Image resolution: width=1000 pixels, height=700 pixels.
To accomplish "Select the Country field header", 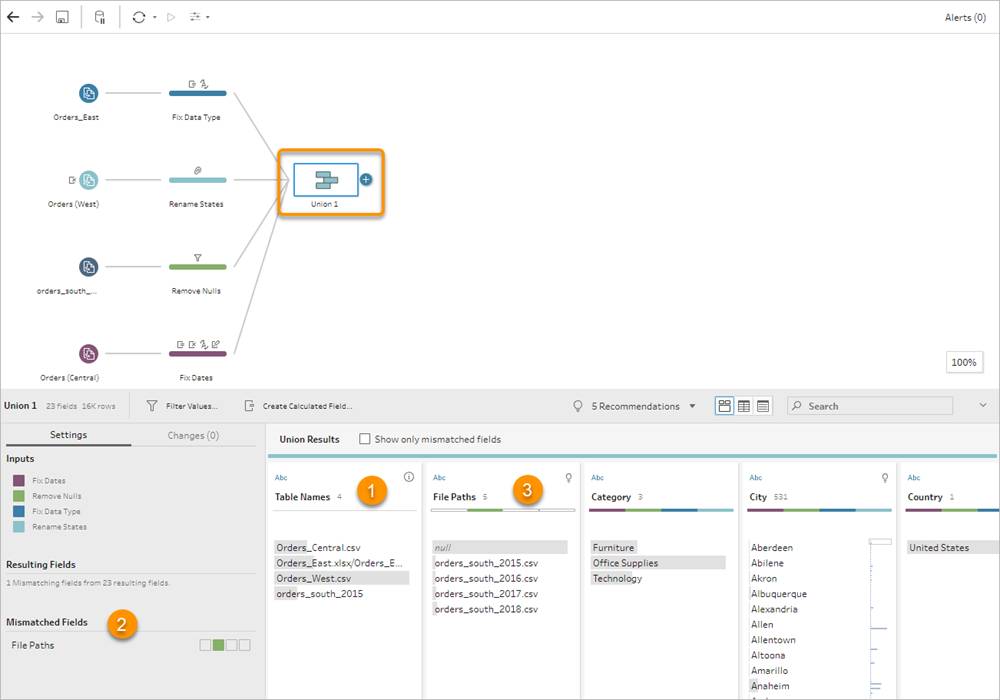I will pos(925,497).
